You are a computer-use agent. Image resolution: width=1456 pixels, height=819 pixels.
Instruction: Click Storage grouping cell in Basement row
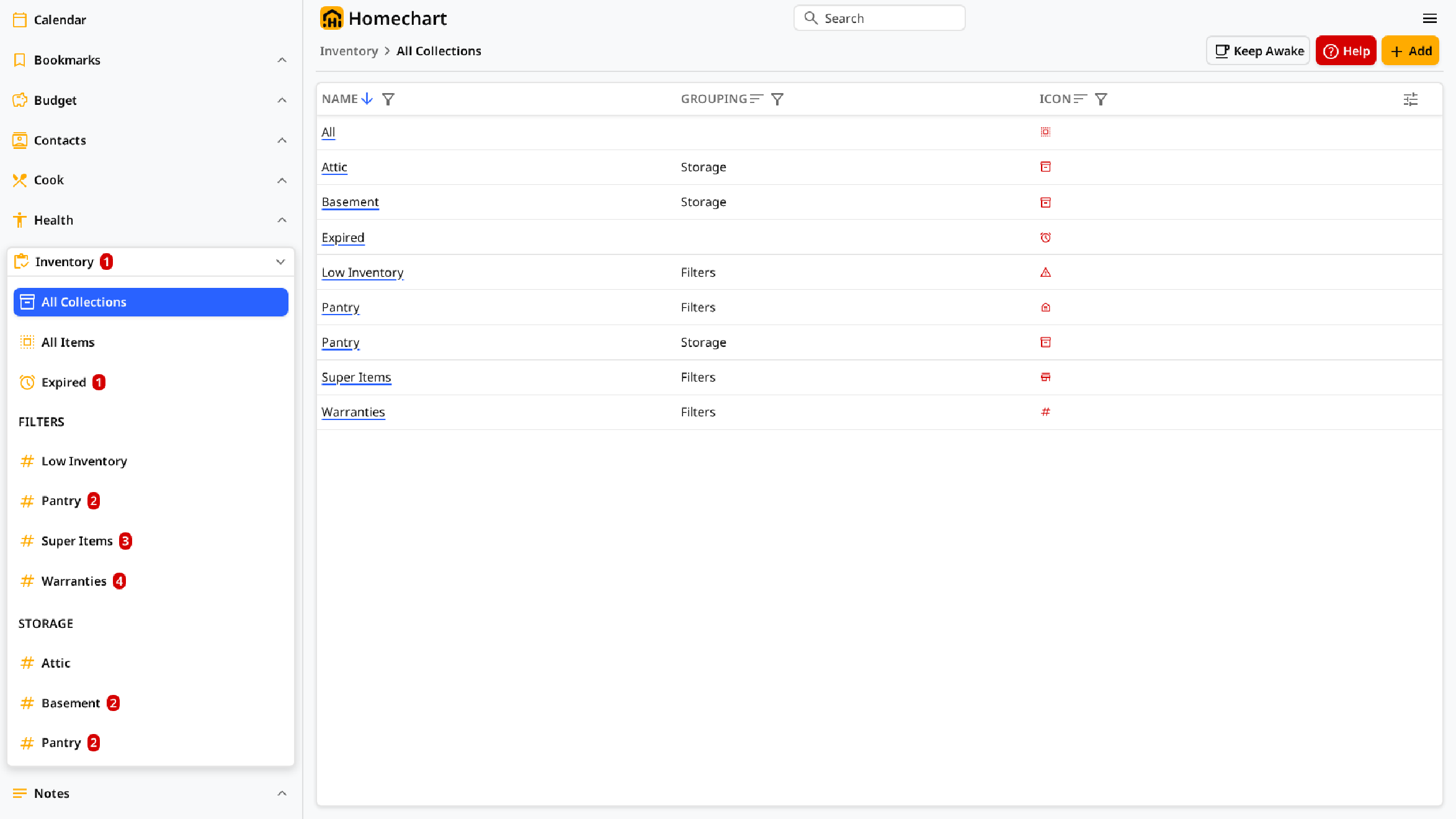coord(703,202)
